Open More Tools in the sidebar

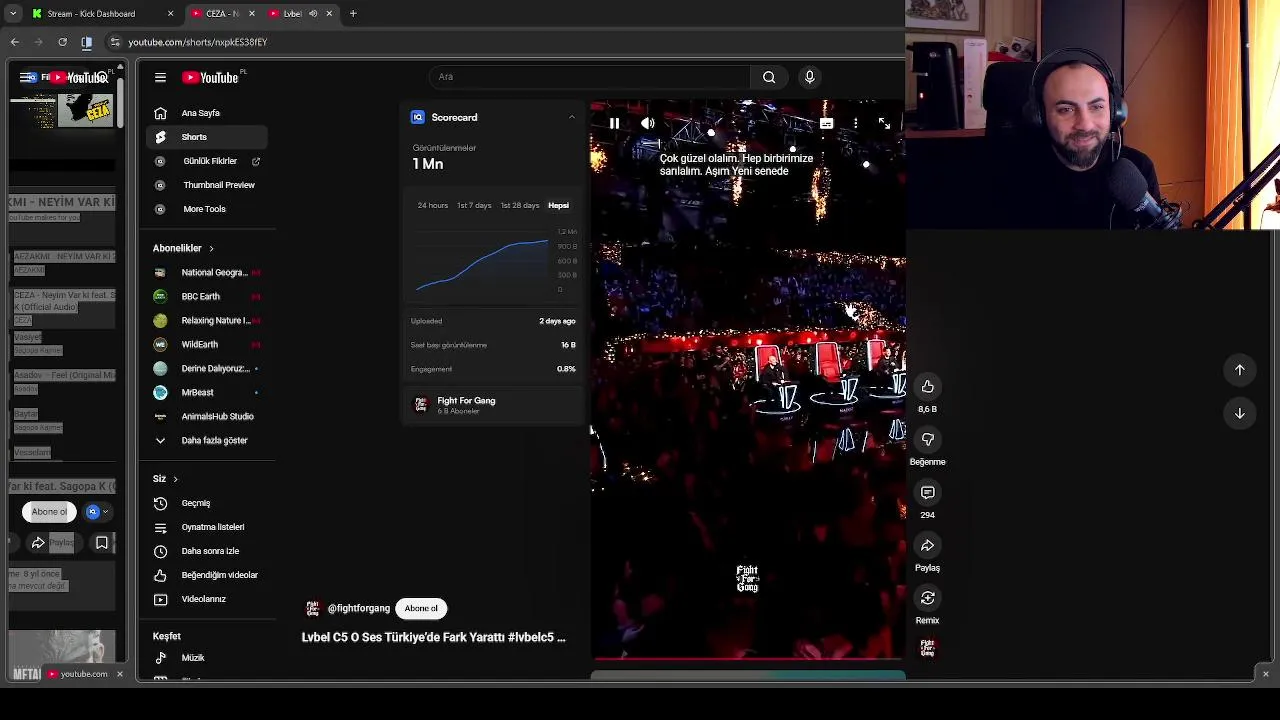(206, 209)
